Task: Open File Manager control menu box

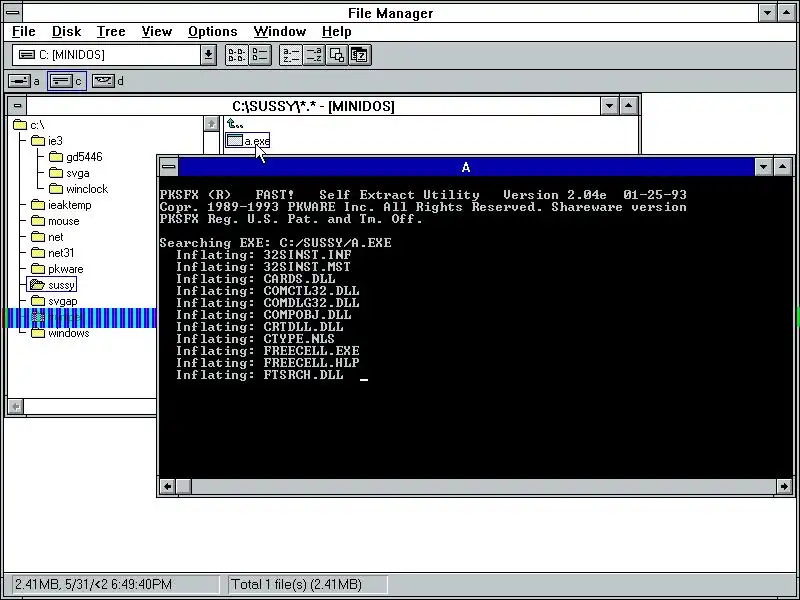Action: tap(13, 13)
